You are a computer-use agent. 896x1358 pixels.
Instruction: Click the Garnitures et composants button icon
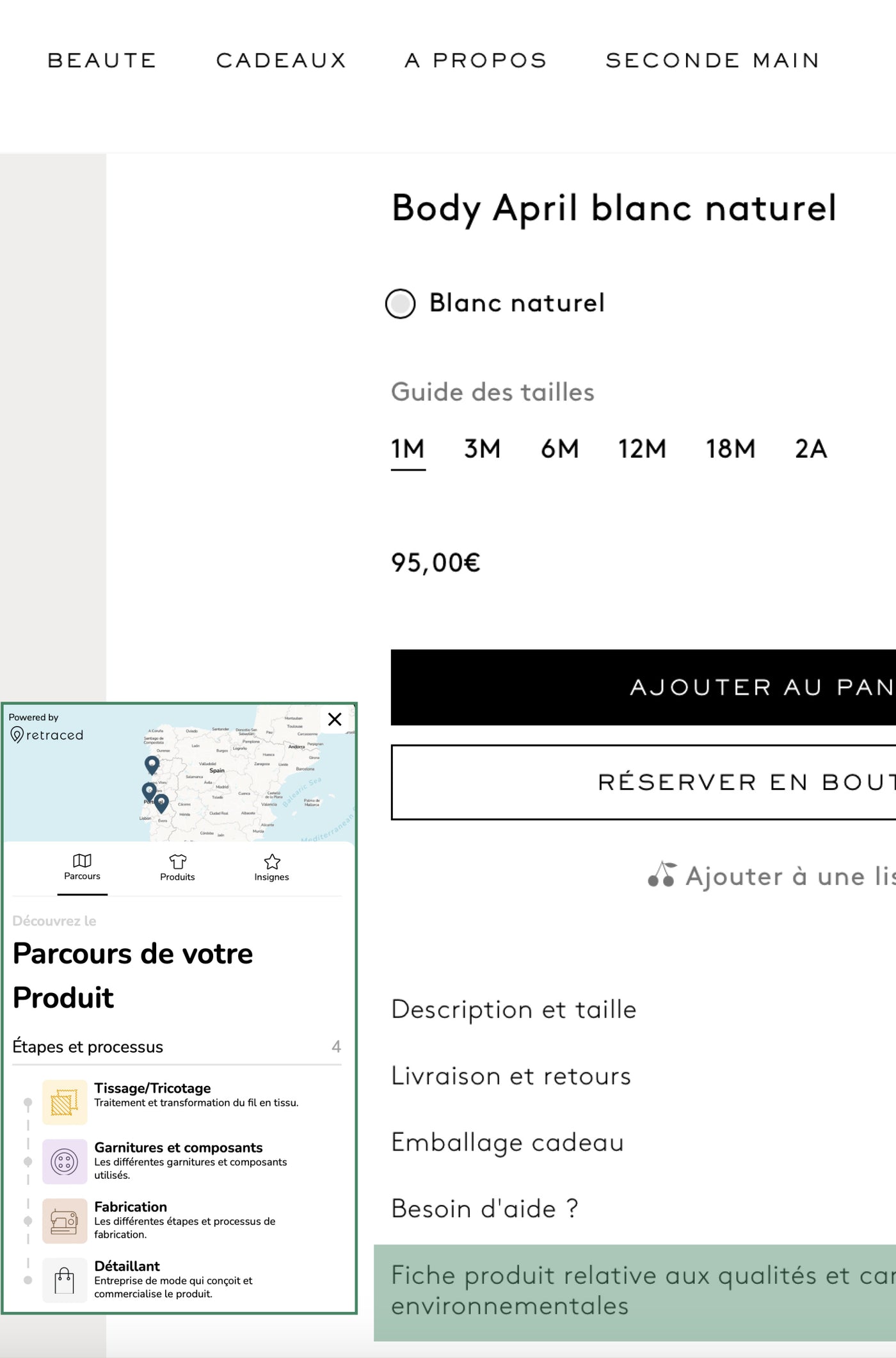pos(65,1161)
